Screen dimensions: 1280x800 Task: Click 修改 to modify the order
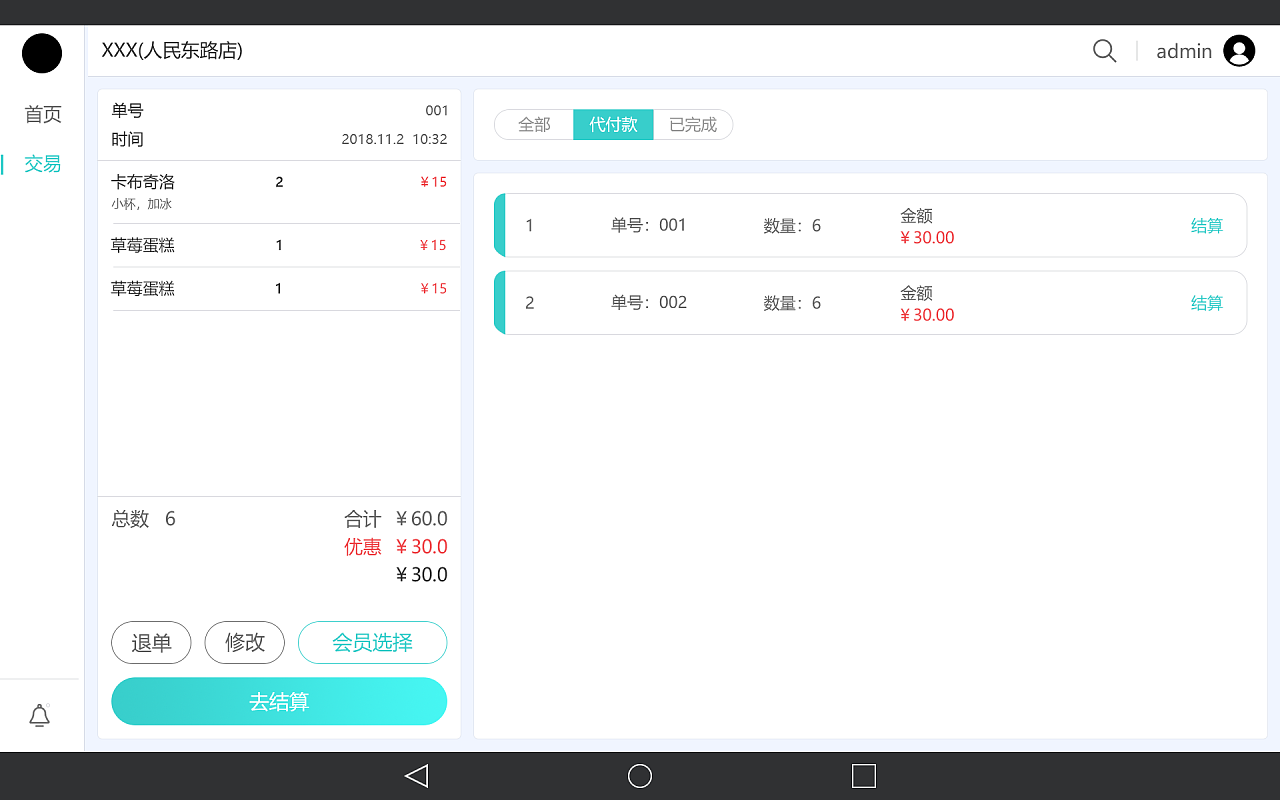(244, 642)
